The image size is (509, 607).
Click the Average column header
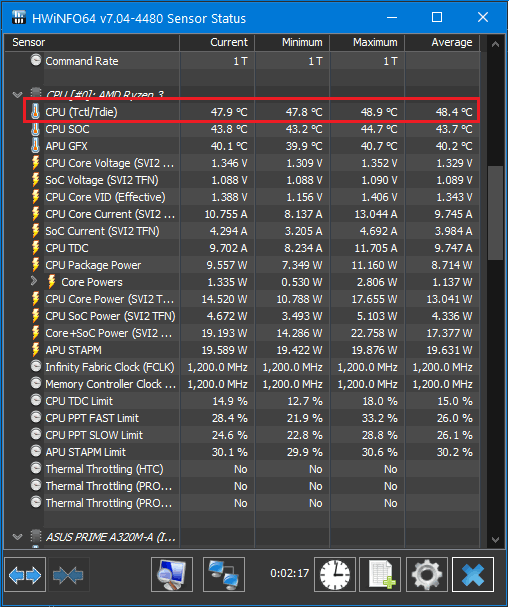point(442,43)
